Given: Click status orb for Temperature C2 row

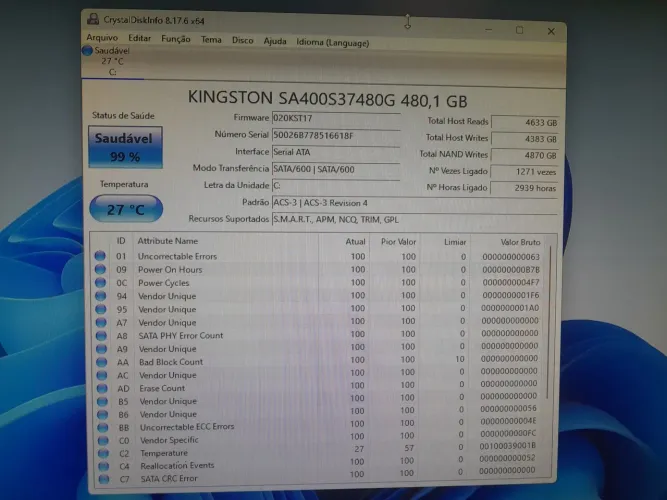Looking at the screenshot, I should pyautogui.click(x=103, y=453).
